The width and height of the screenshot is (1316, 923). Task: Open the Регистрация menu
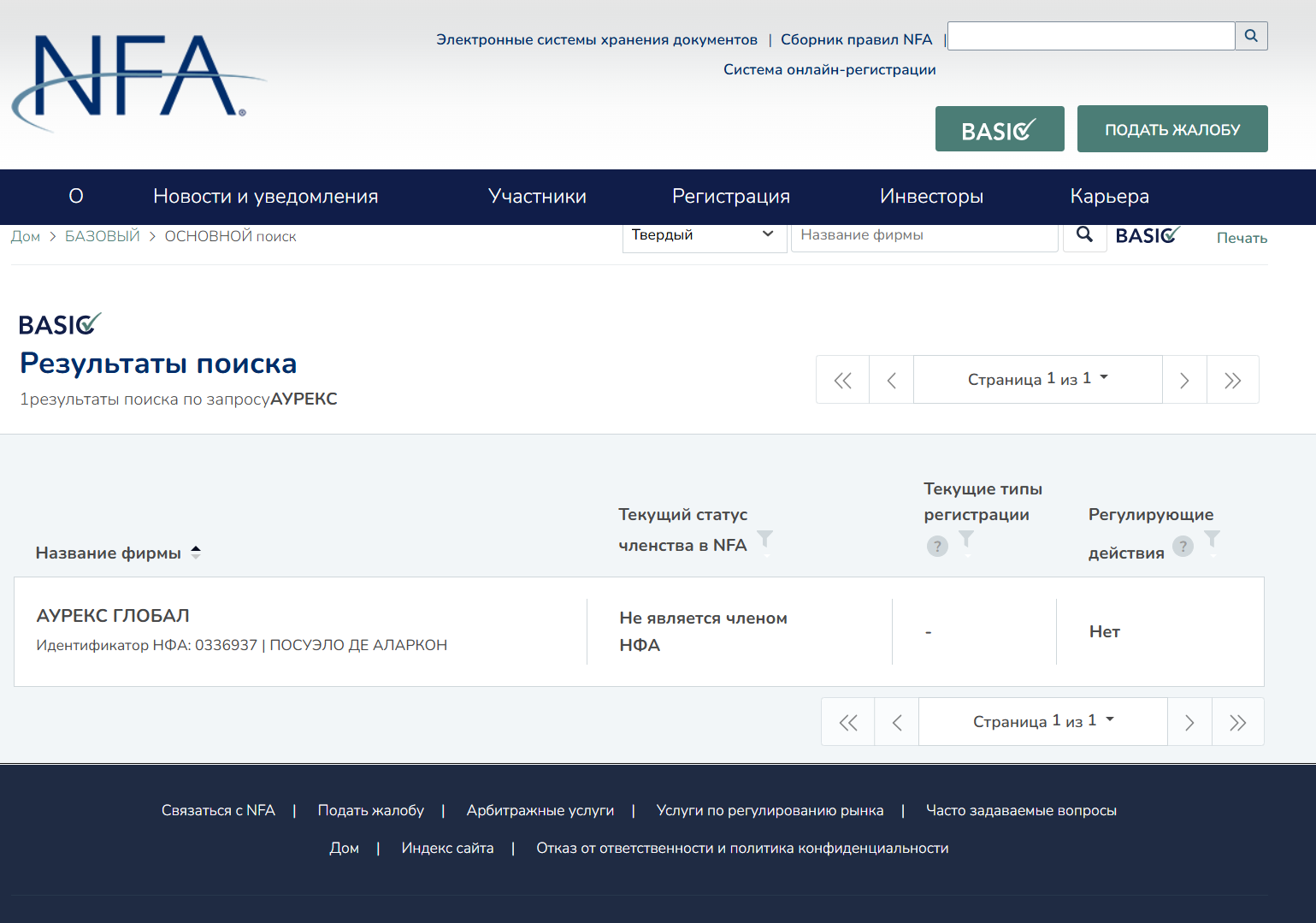pos(731,197)
